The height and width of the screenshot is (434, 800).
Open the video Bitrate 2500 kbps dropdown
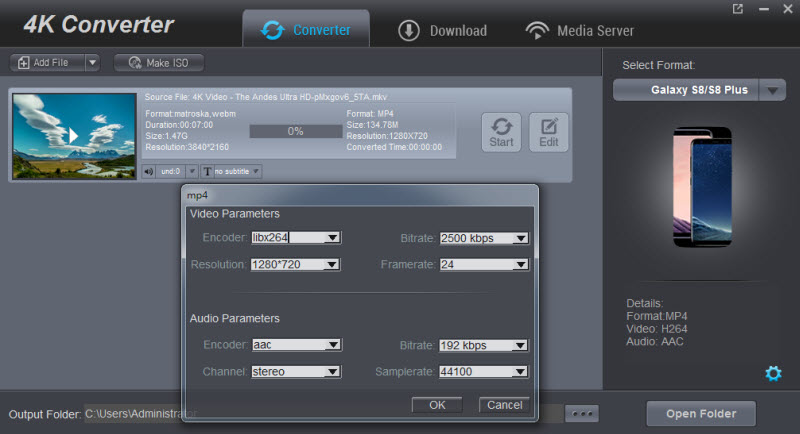(x=519, y=238)
